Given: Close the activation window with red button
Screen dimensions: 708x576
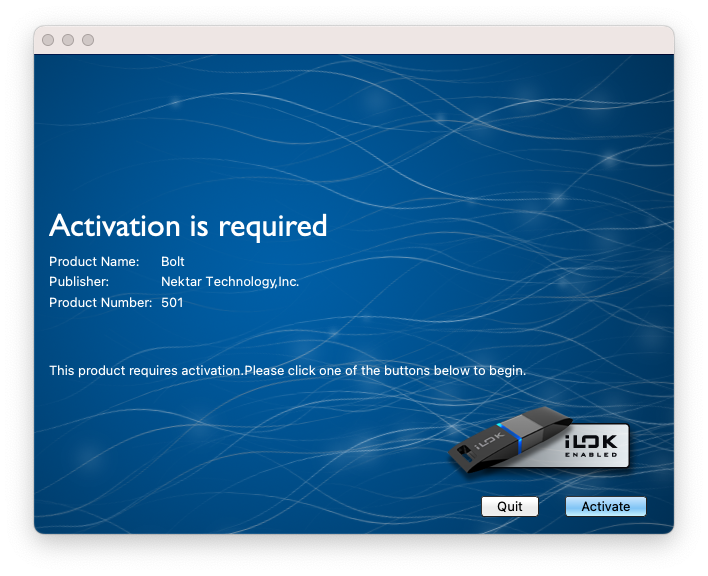Looking at the screenshot, I should point(48,40).
